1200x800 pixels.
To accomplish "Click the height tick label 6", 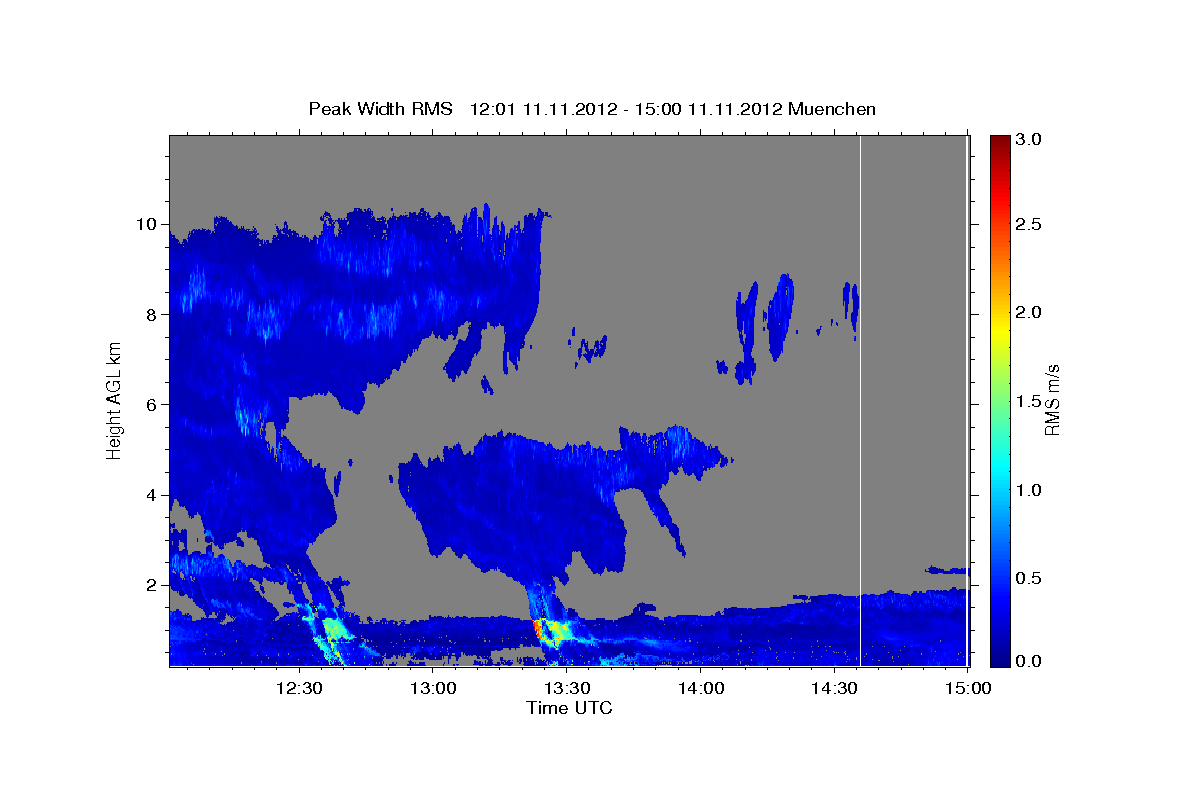I will (x=154, y=404).
